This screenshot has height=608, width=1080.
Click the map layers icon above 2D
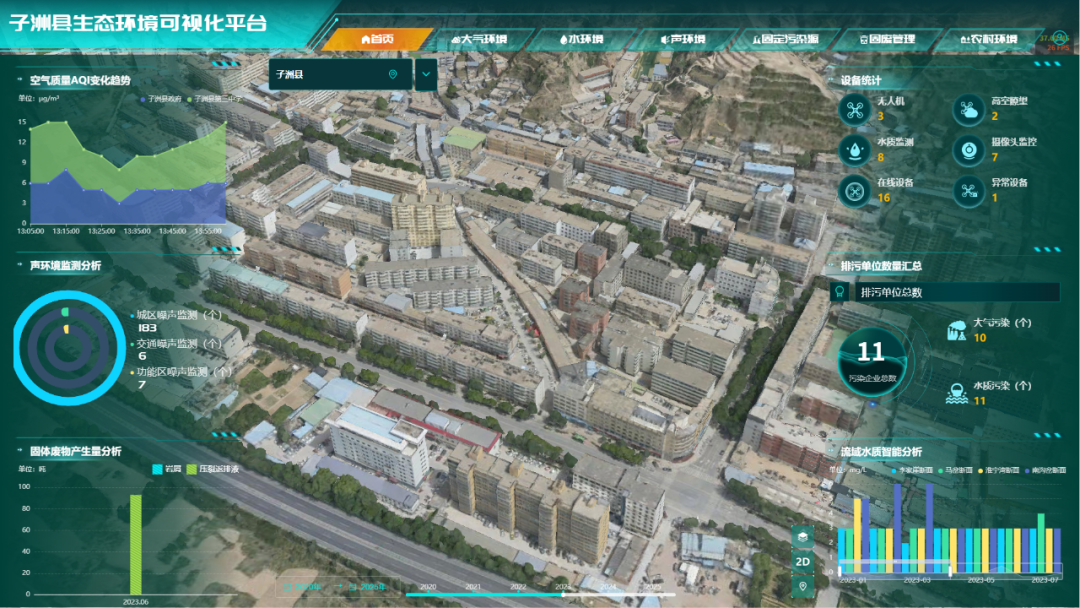802,537
